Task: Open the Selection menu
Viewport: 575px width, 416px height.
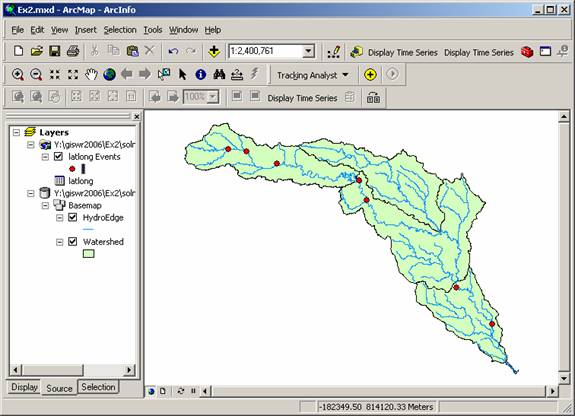Action: (120, 30)
